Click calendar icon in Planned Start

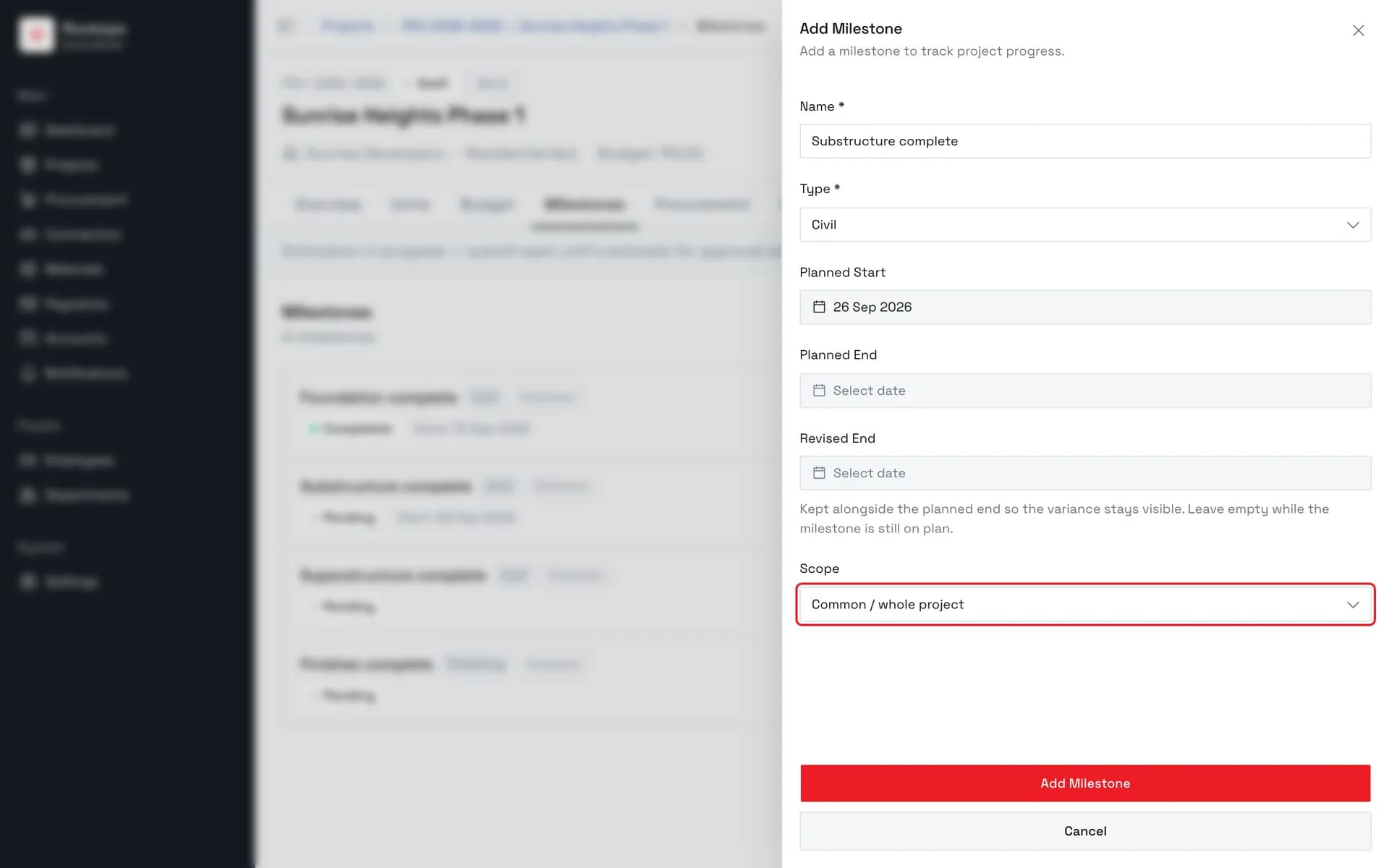point(819,307)
